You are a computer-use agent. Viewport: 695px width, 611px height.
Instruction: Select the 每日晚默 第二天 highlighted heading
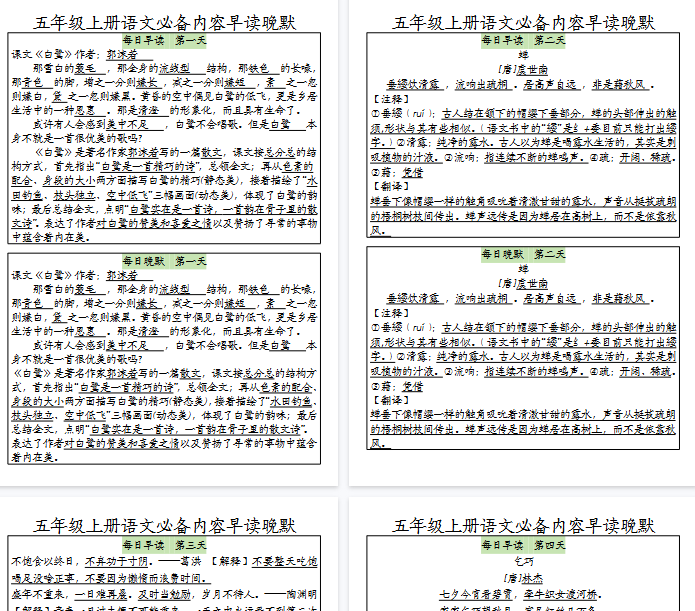pos(524,254)
